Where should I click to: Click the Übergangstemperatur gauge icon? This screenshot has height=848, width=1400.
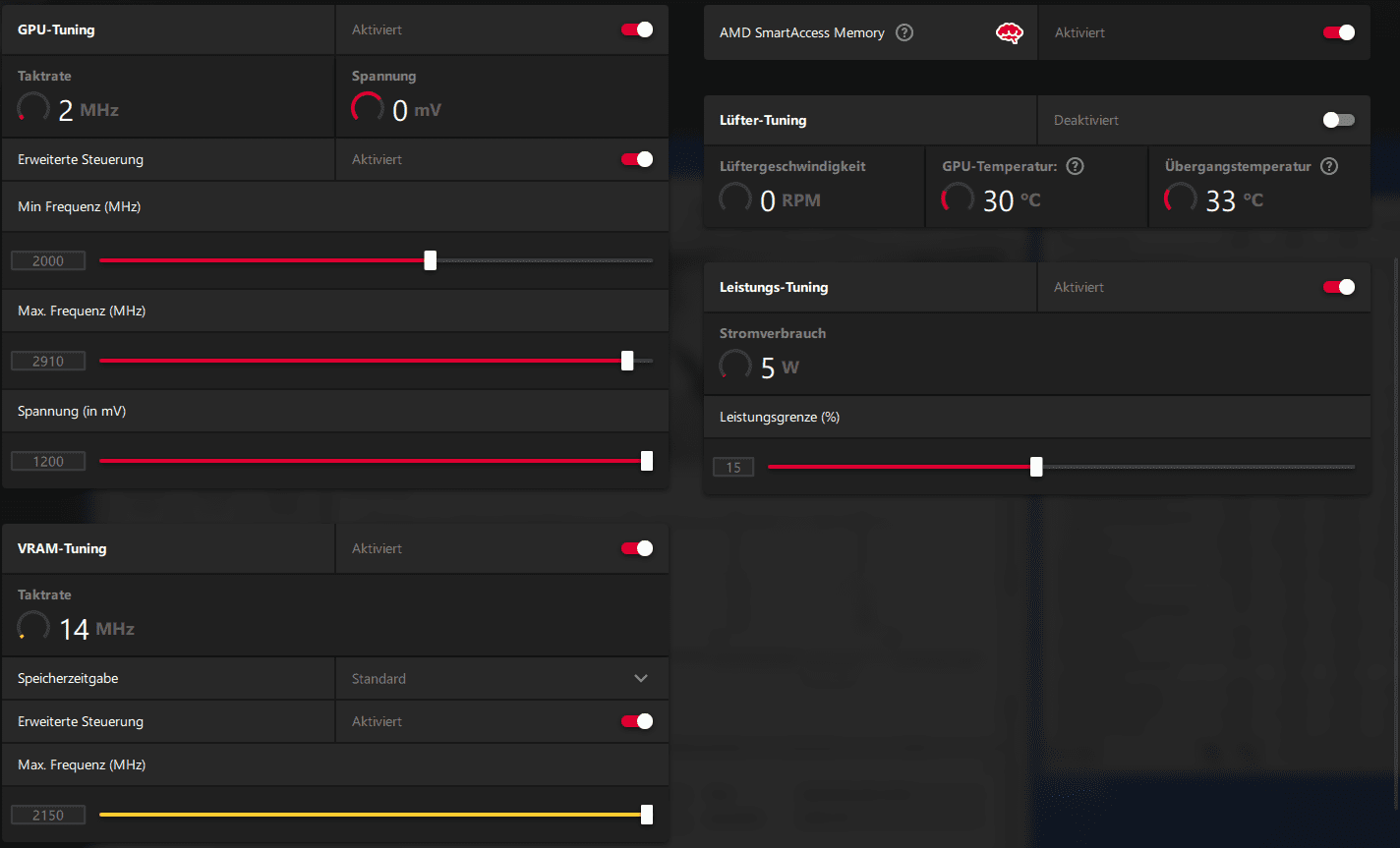pos(1181,199)
